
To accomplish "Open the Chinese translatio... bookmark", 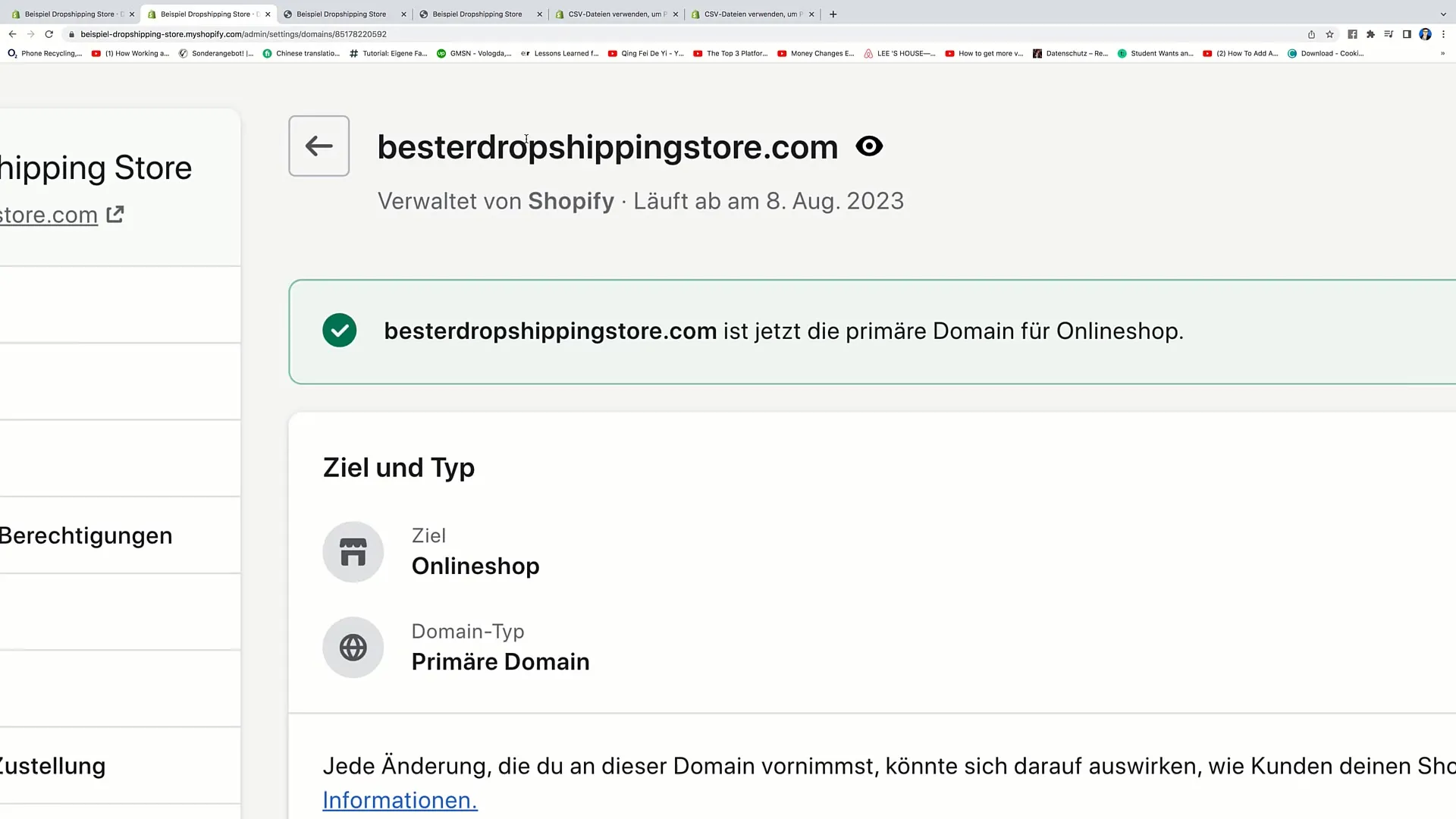I will pos(301,54).
